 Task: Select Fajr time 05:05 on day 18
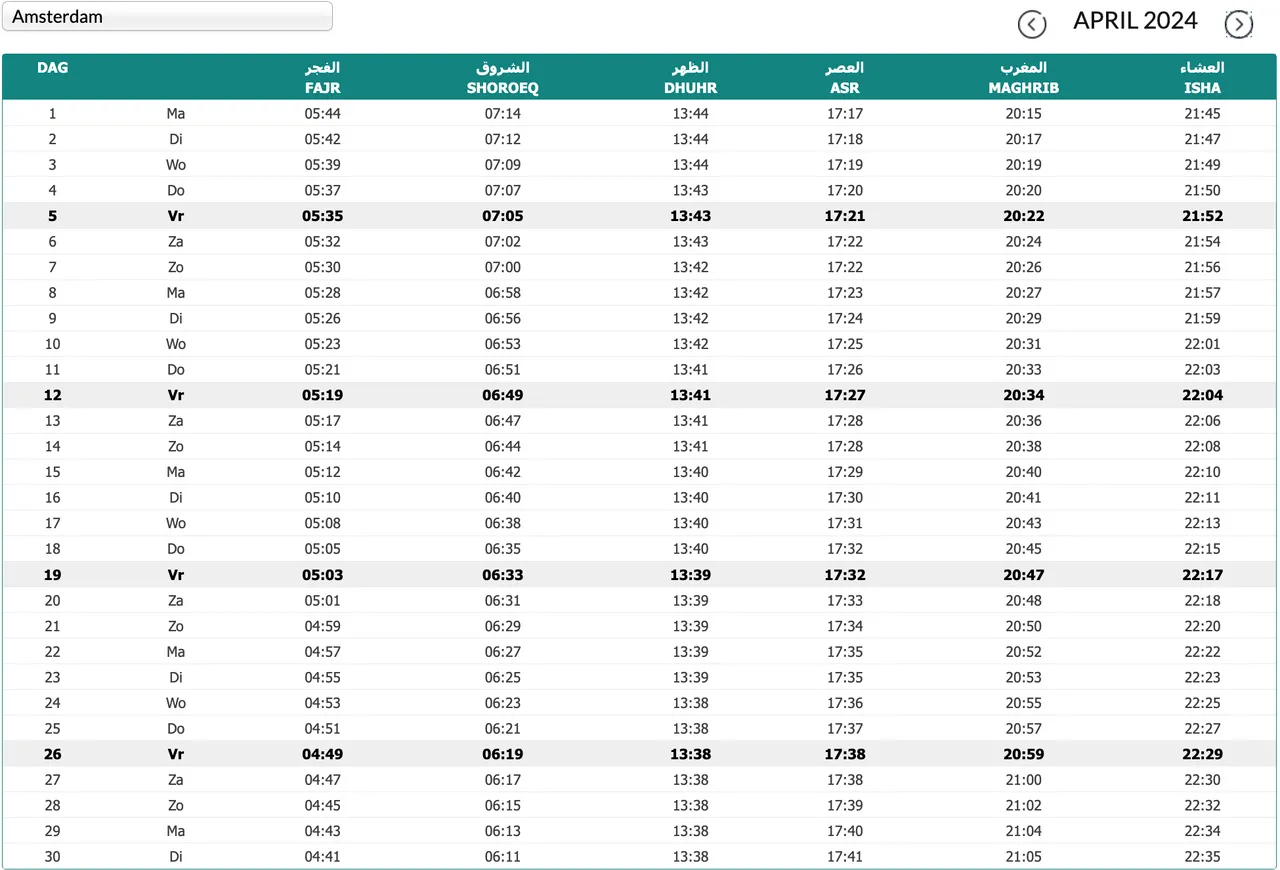(323, 549)
